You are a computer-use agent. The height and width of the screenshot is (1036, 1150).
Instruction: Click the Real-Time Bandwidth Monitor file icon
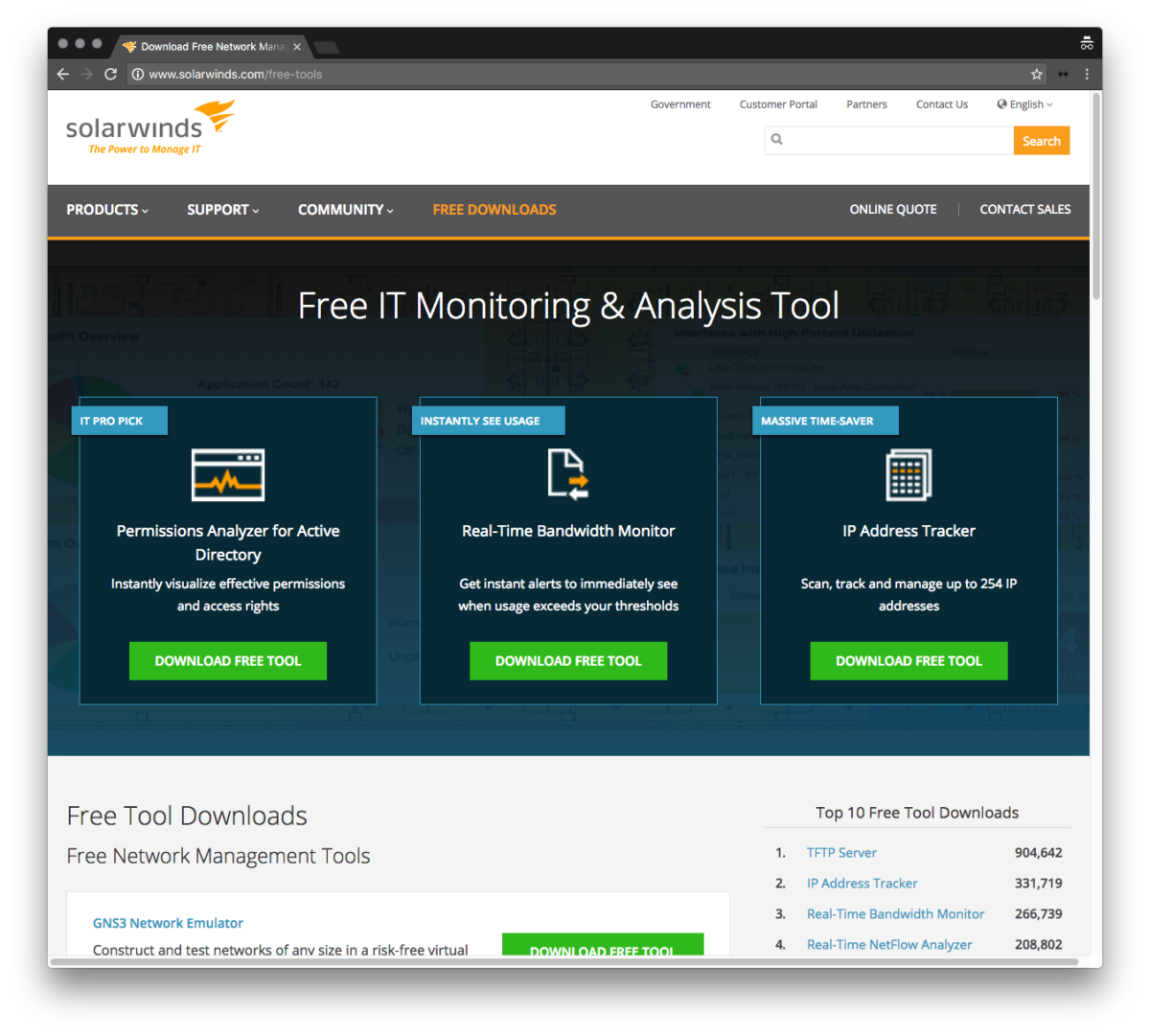click(x=568, y=474)
